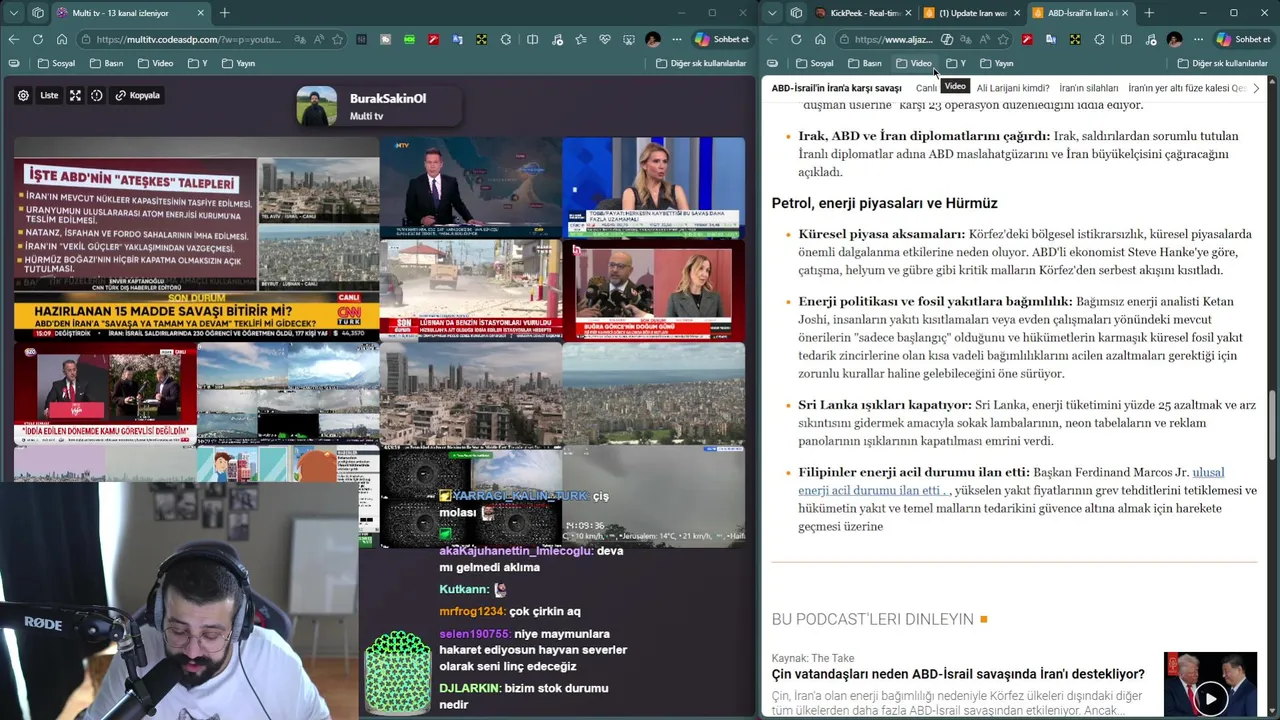Open extensions puzzle icon in right browser
Screen dimensions: 1280x720
(x=1099, y=39)
